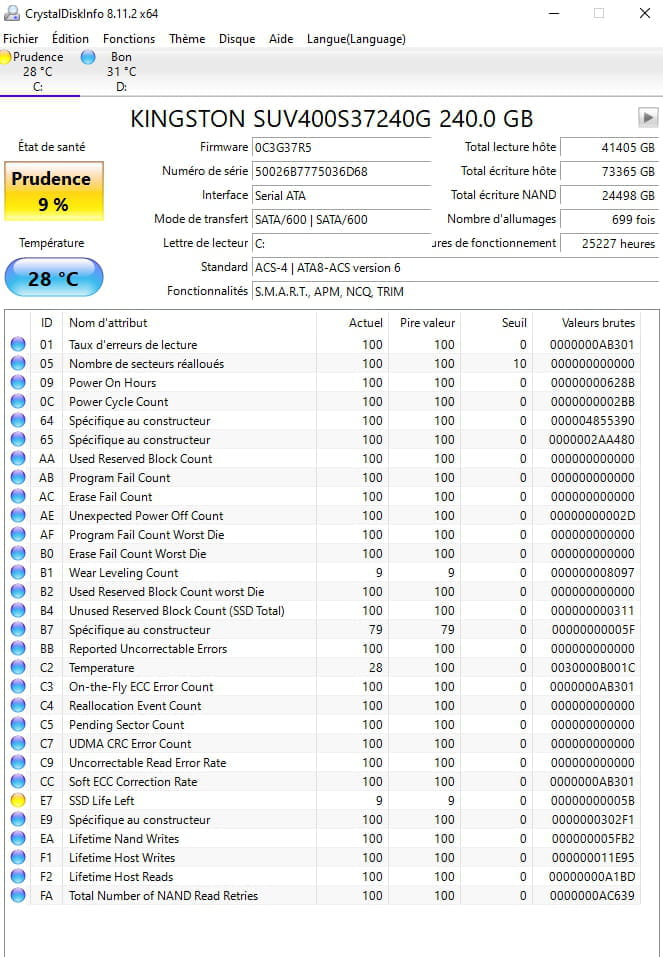663x957 pixels.
Task: Click the raw value 0000000AC639
Action: coord(593,895)
